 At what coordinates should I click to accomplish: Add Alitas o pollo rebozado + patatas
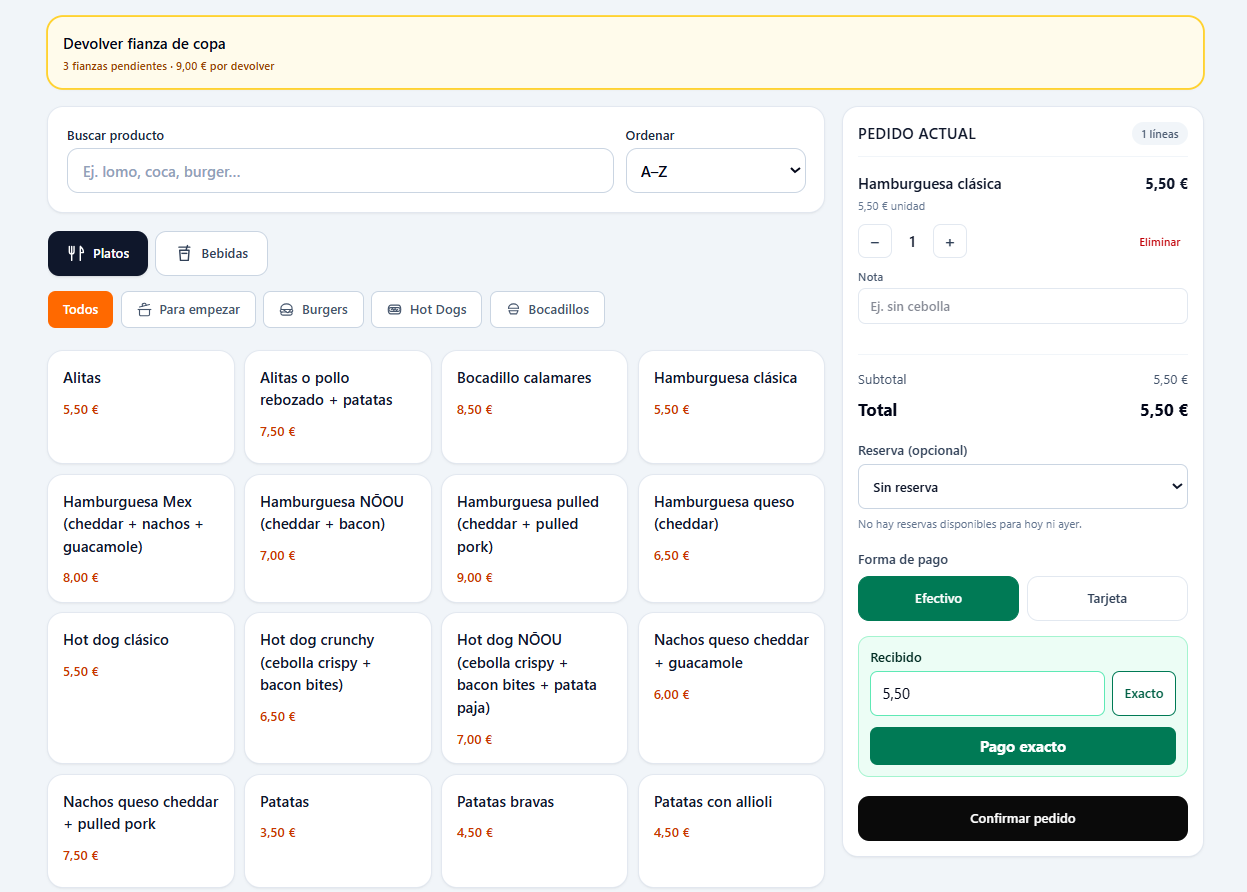click(x=338, y=407)
